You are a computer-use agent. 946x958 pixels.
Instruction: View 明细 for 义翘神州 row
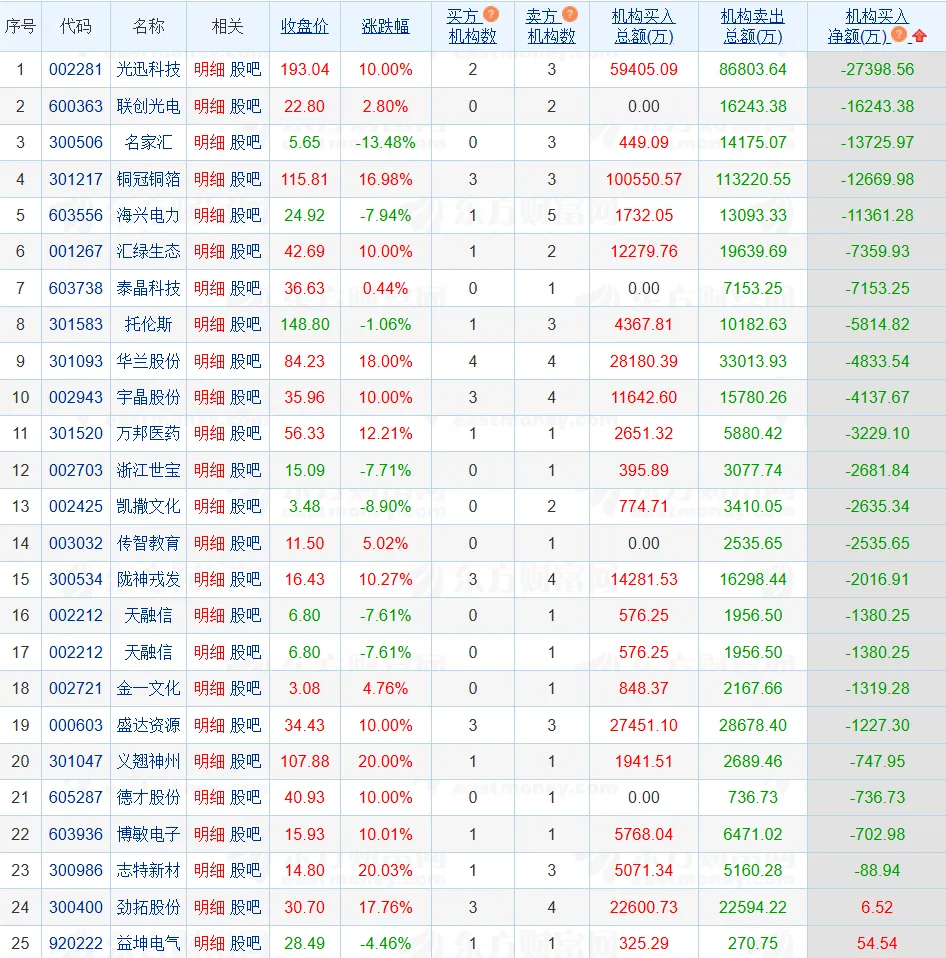tap(209, 761)
